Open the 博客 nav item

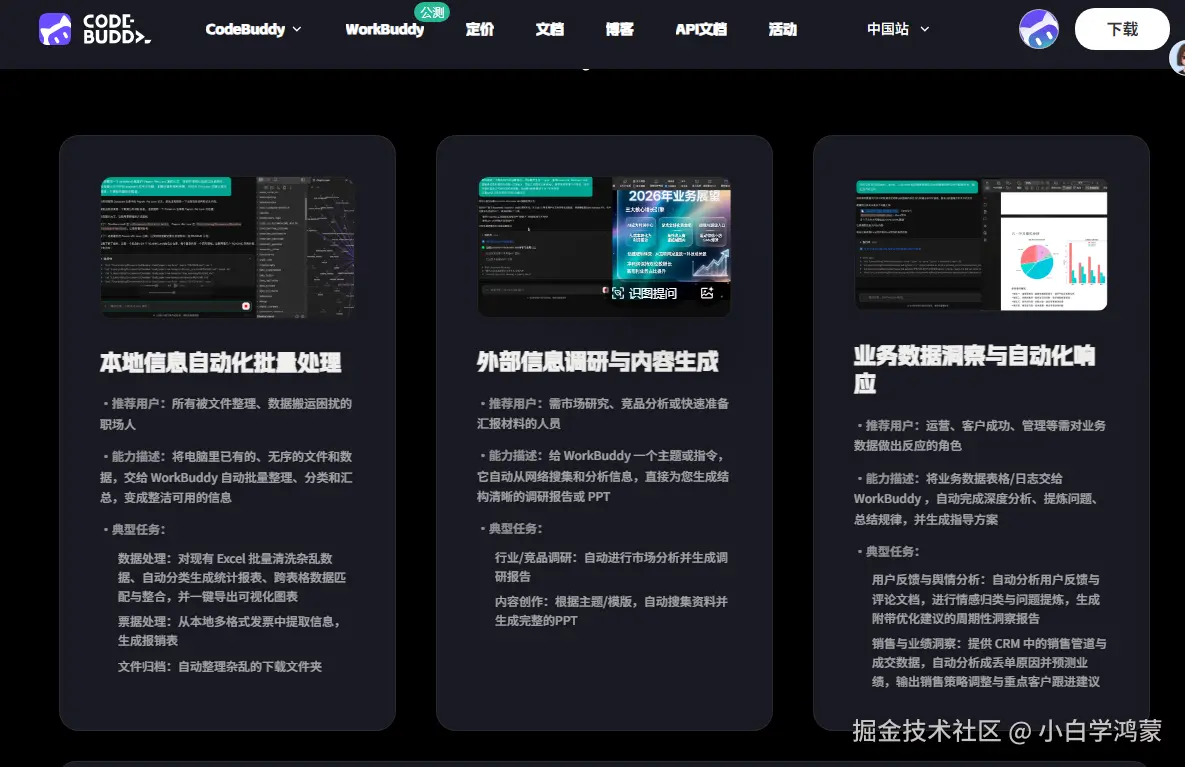click(x=619, y=30)
